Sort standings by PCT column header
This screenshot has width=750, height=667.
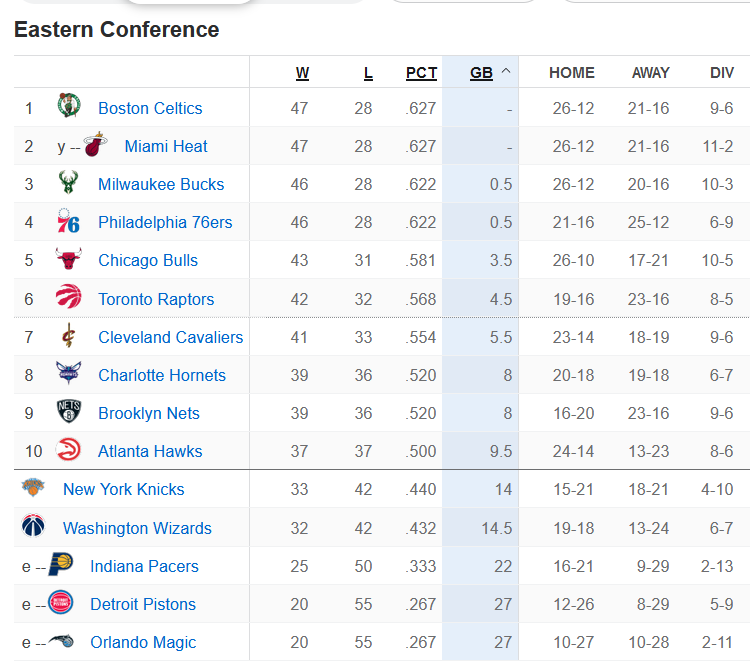click(421, 73)
